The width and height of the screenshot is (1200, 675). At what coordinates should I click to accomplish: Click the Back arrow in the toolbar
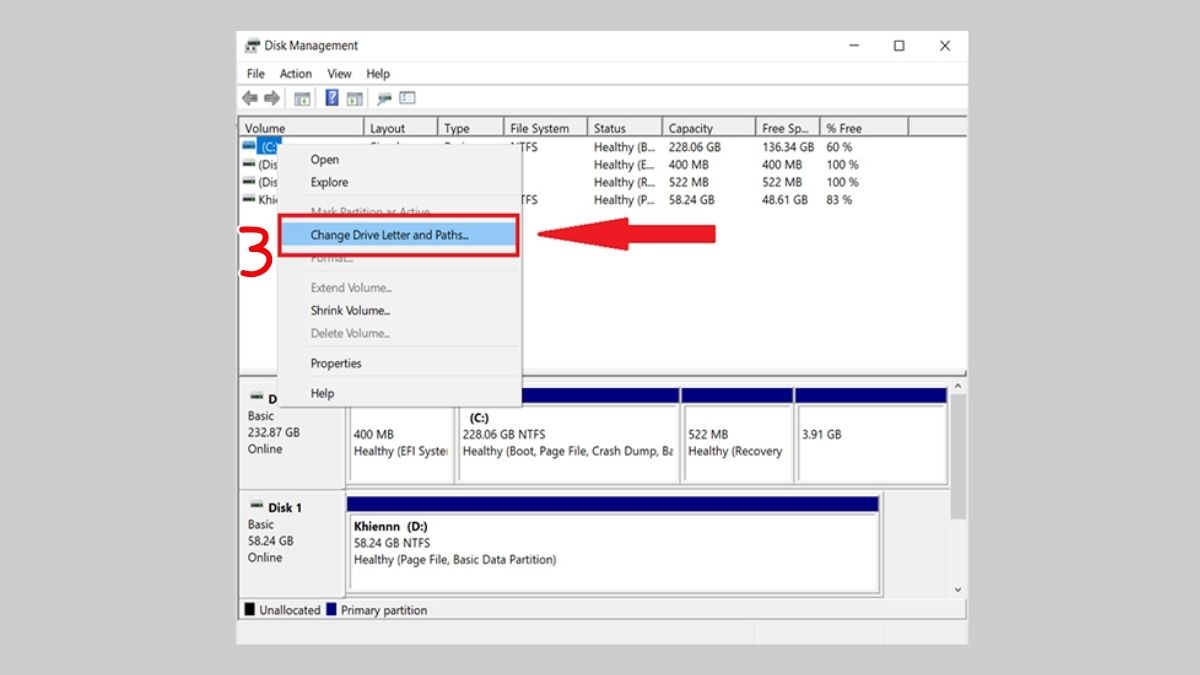tap(250, 98)
